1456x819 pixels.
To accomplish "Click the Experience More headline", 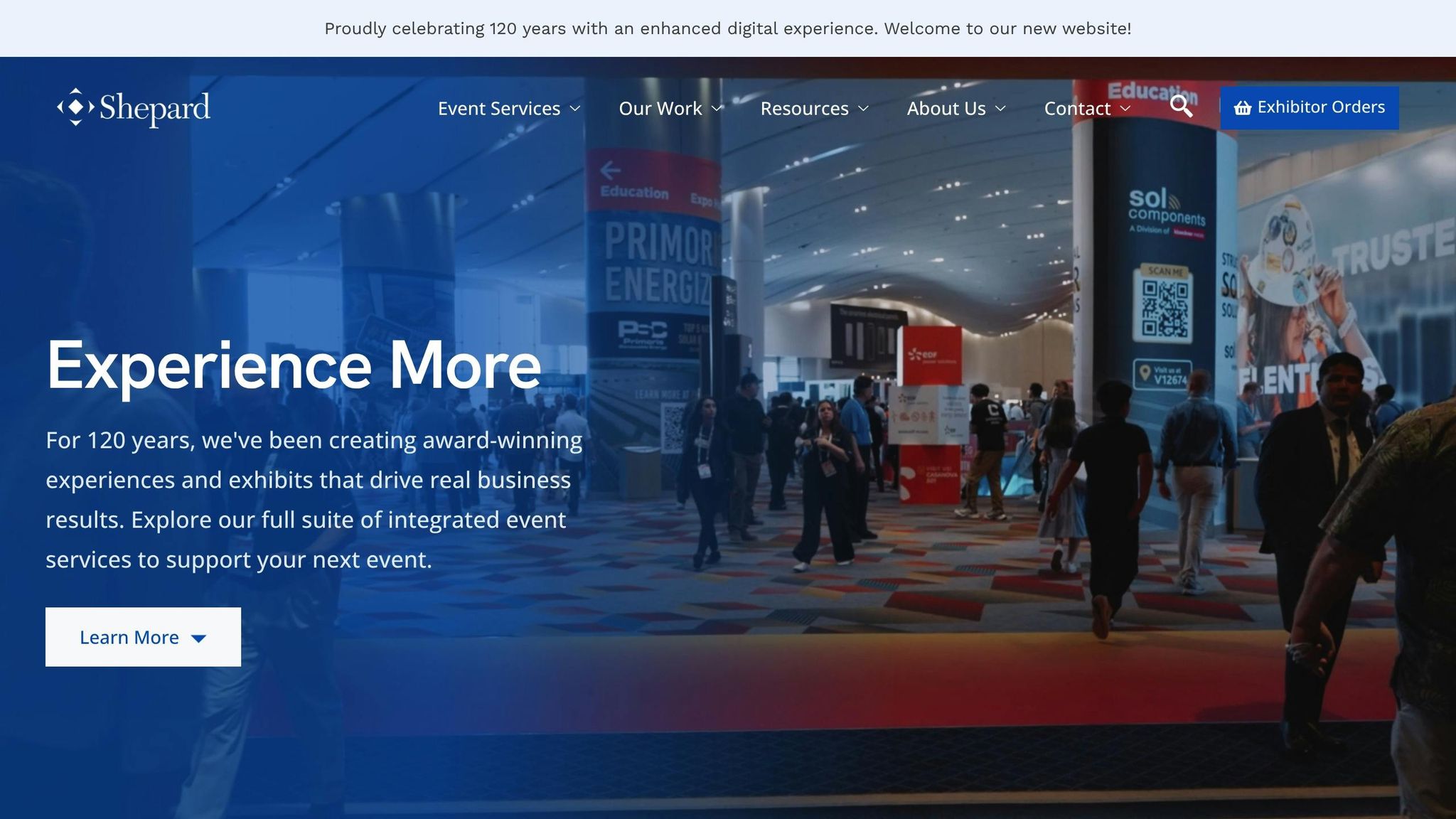I will pos(294,365).
